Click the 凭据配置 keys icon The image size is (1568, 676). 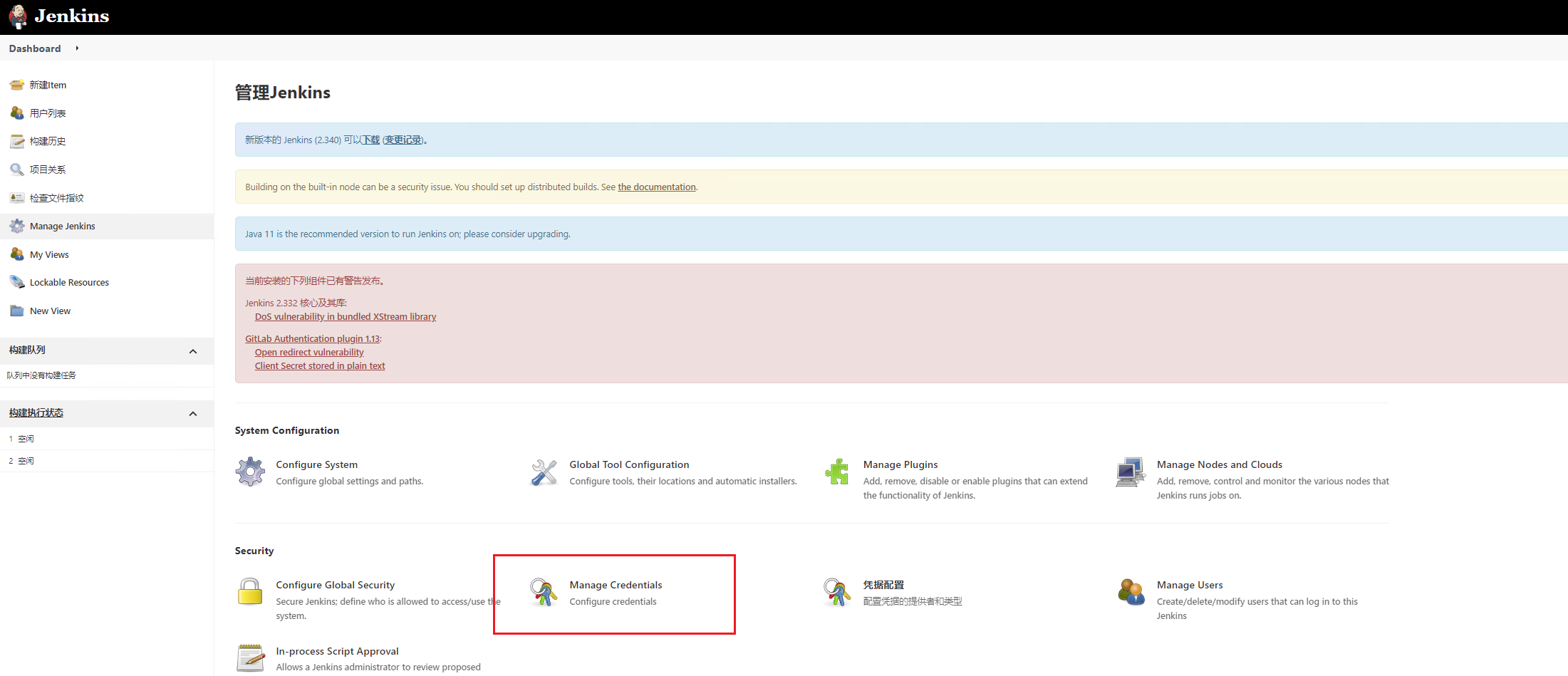tap(837, 592)
